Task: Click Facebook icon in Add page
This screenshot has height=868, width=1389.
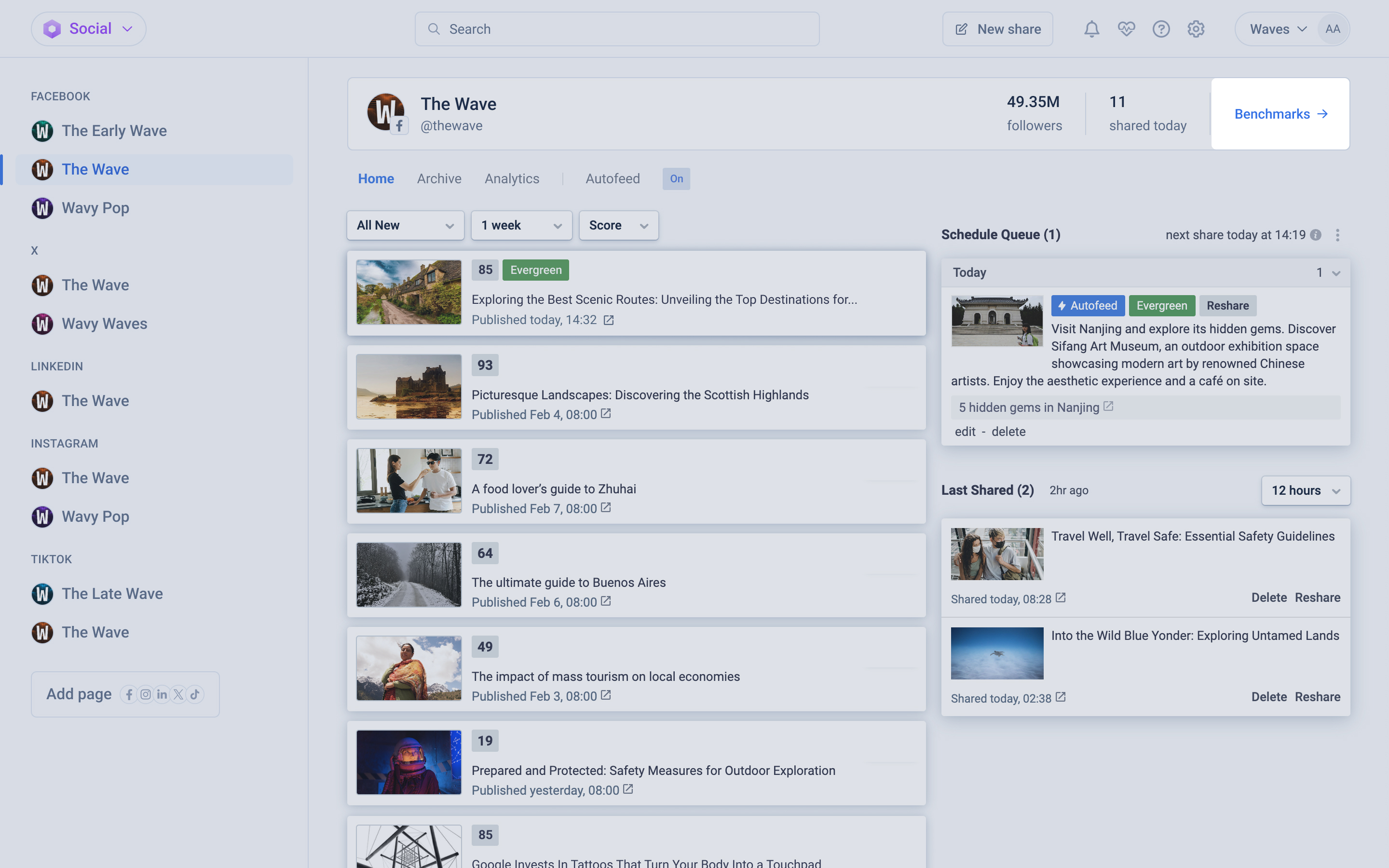Action: tap(129, 694)
